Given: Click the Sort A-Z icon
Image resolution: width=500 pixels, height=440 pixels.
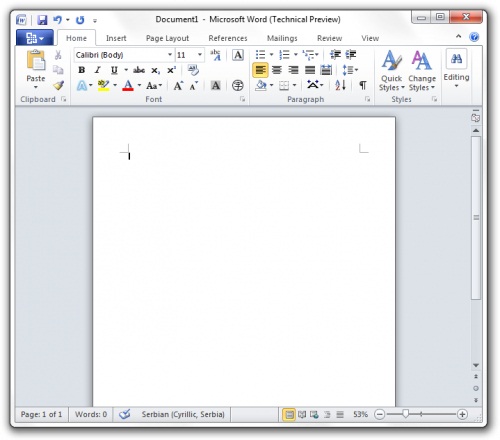Looking at the screenshot, I should click(x=340, y=85).
